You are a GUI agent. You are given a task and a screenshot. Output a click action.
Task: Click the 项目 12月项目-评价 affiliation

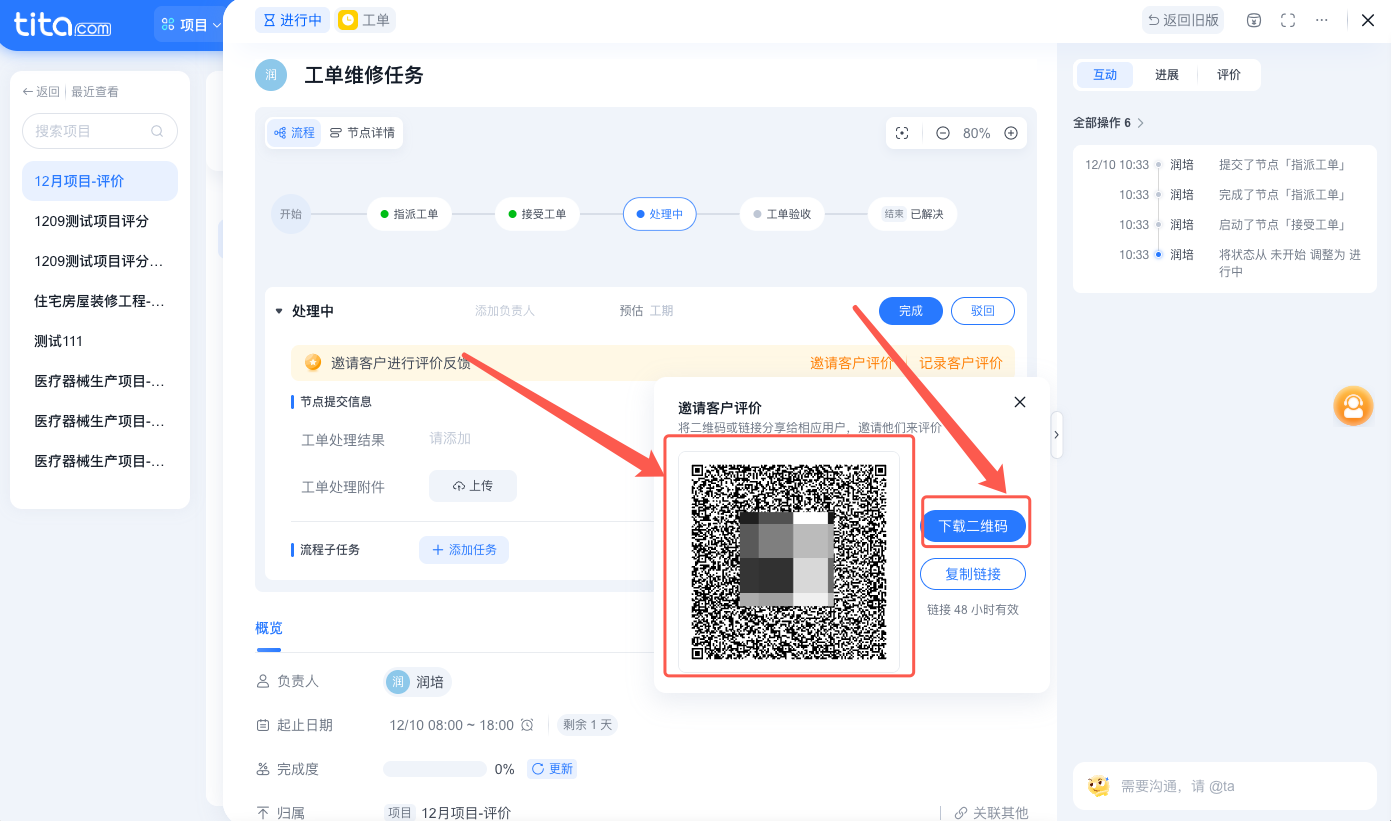448,813
